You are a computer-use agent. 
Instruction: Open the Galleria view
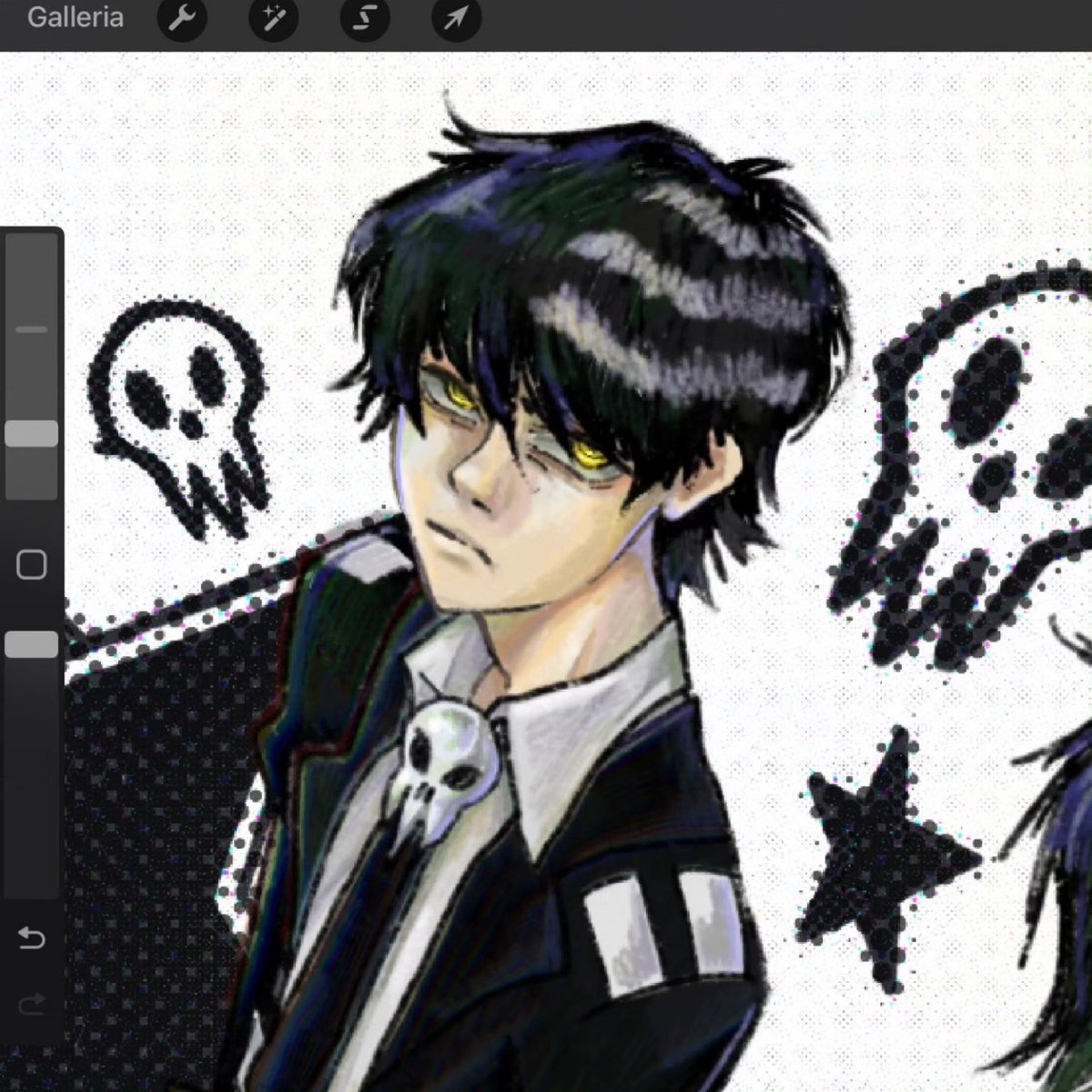point(76,17)
